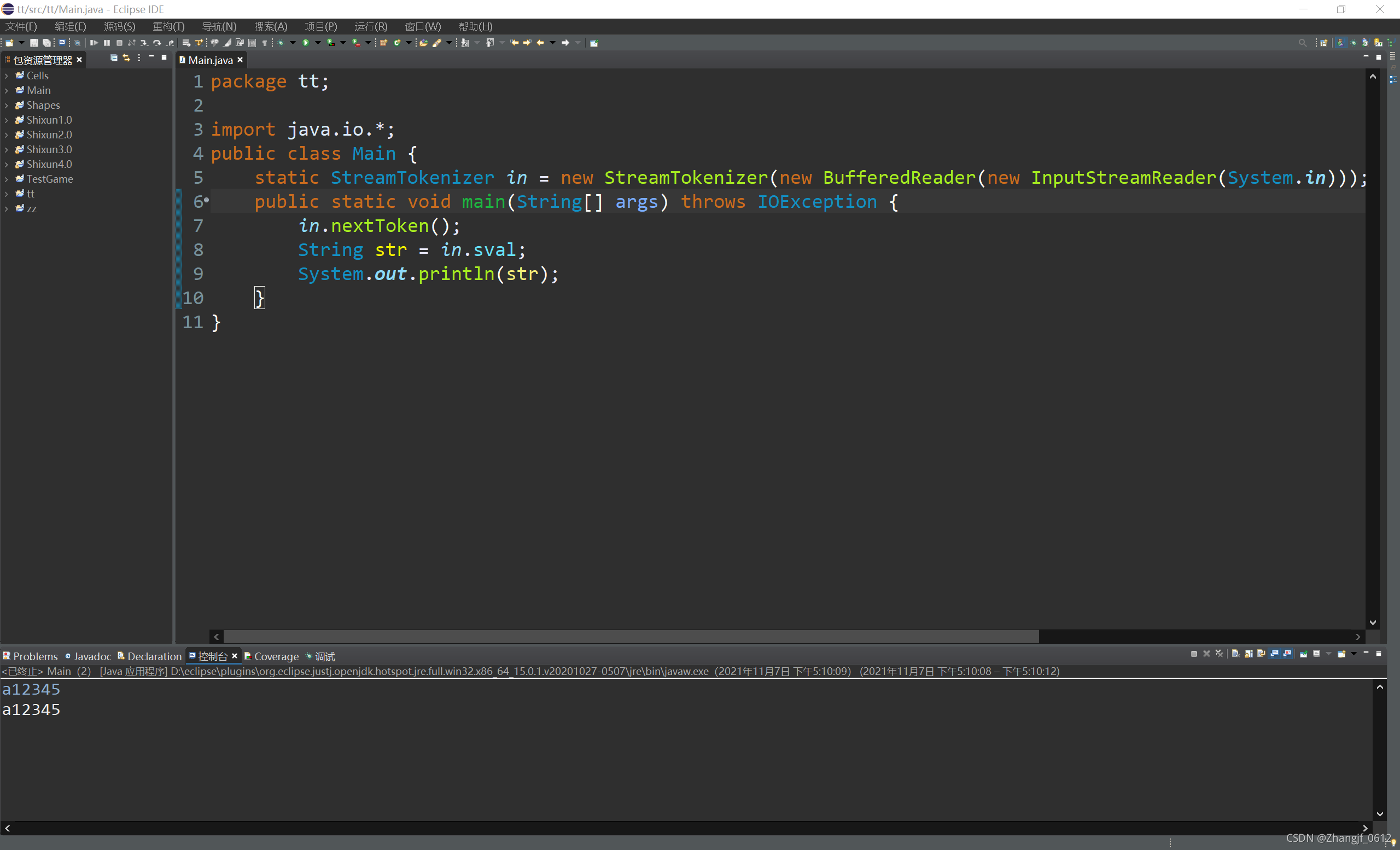The height and width of the screenshot is (850, 1400).
Task: Collapse all nodes in Package Explorer
Action: pos(113,57)
